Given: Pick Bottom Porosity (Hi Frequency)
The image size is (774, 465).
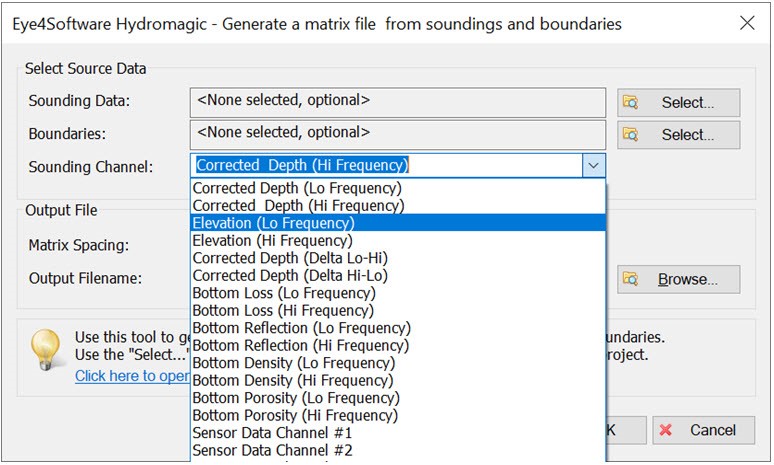Looking at the screenshot, I should 398,416.
